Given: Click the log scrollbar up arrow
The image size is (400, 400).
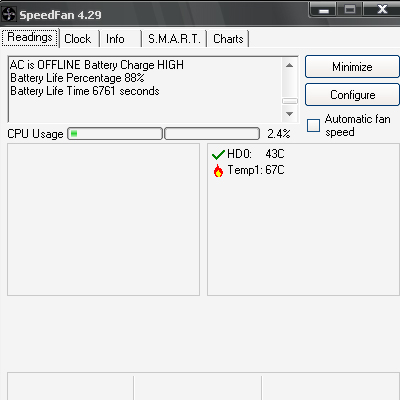Looking at the screenshot, I should (289, 65).
